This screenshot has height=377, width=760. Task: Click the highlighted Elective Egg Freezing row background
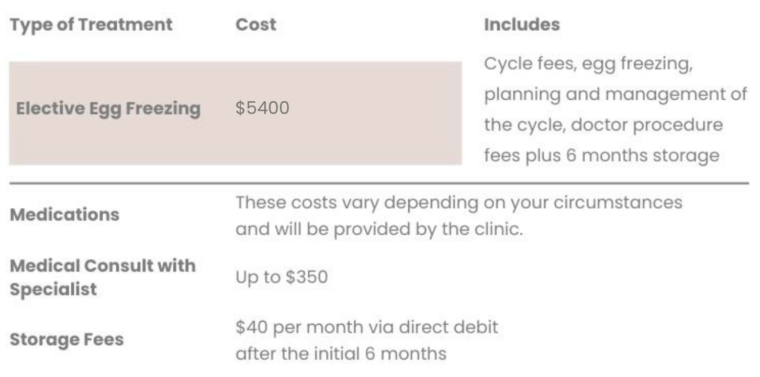tap(236, 113)
